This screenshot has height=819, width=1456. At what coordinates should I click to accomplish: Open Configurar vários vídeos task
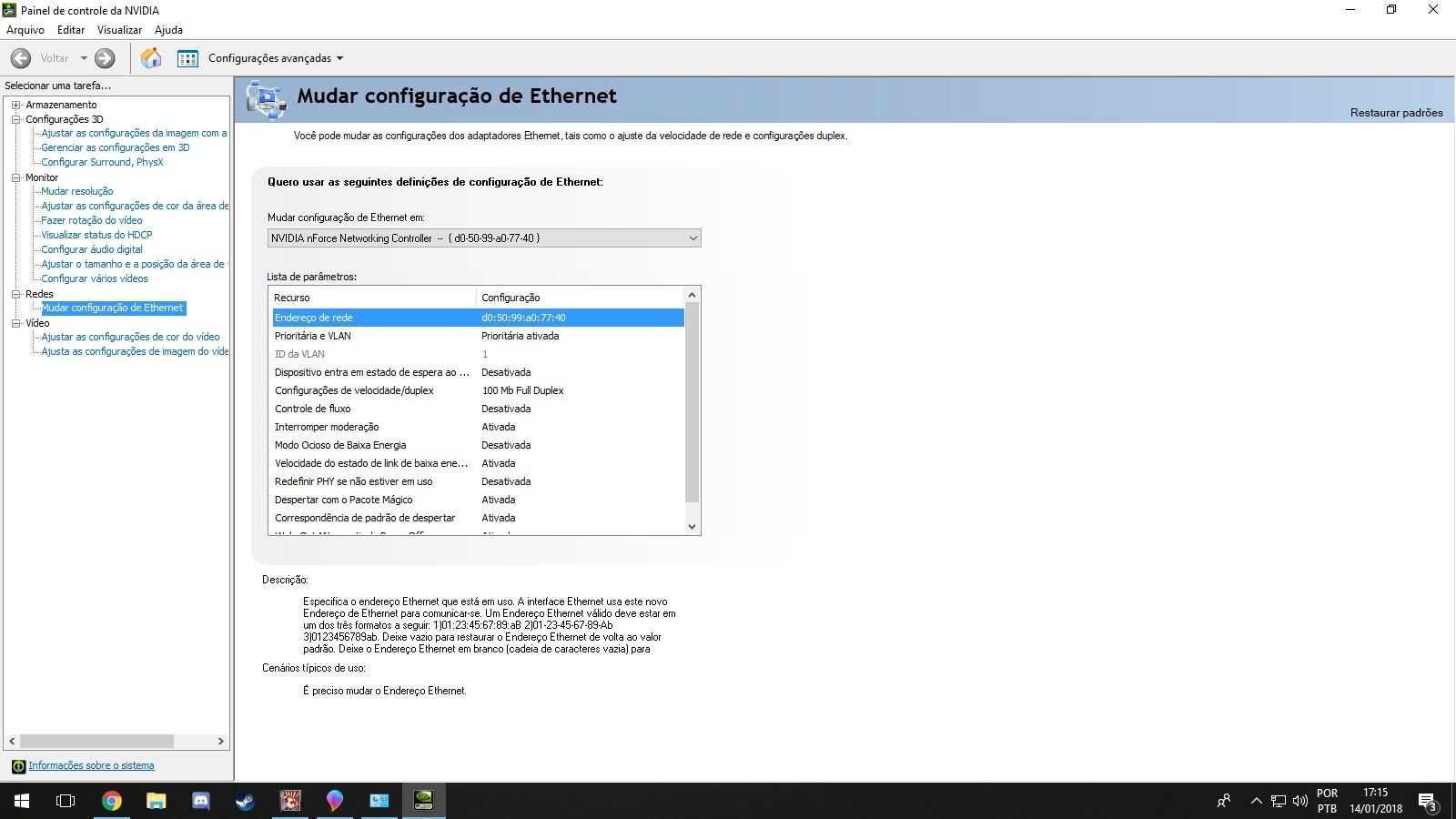(95, 278)
